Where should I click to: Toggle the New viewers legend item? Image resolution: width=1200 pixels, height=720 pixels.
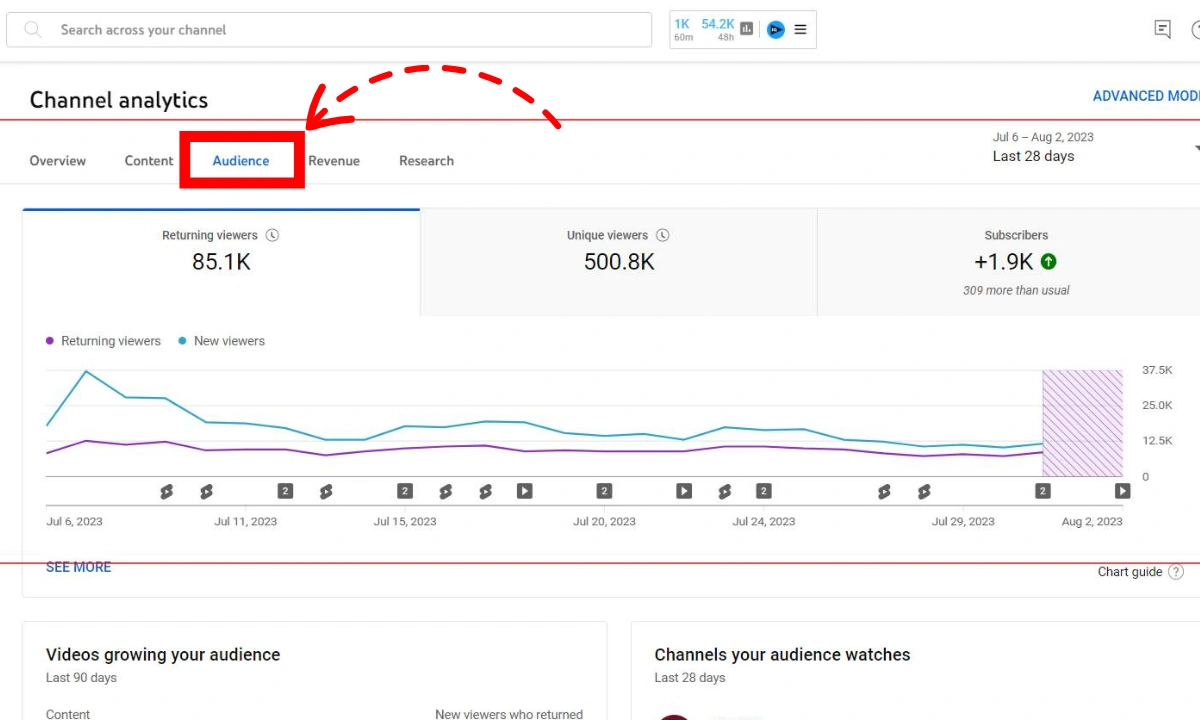tap(221, 341)
